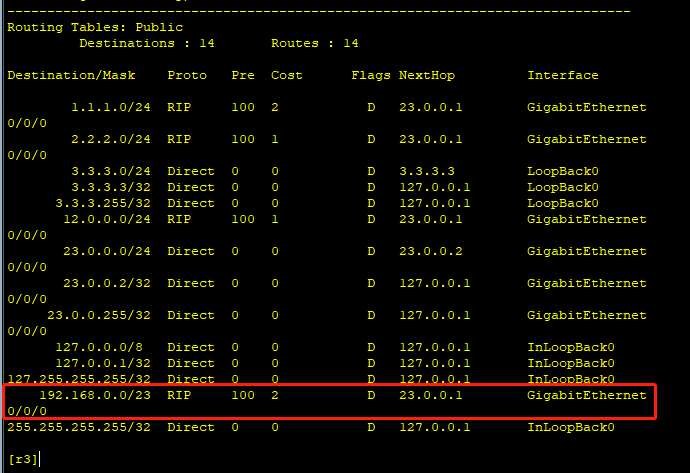Viewport: 690px width, 473px height.
Task: Select destination 3.3.3.3/32 text
Action: [110, 187]
